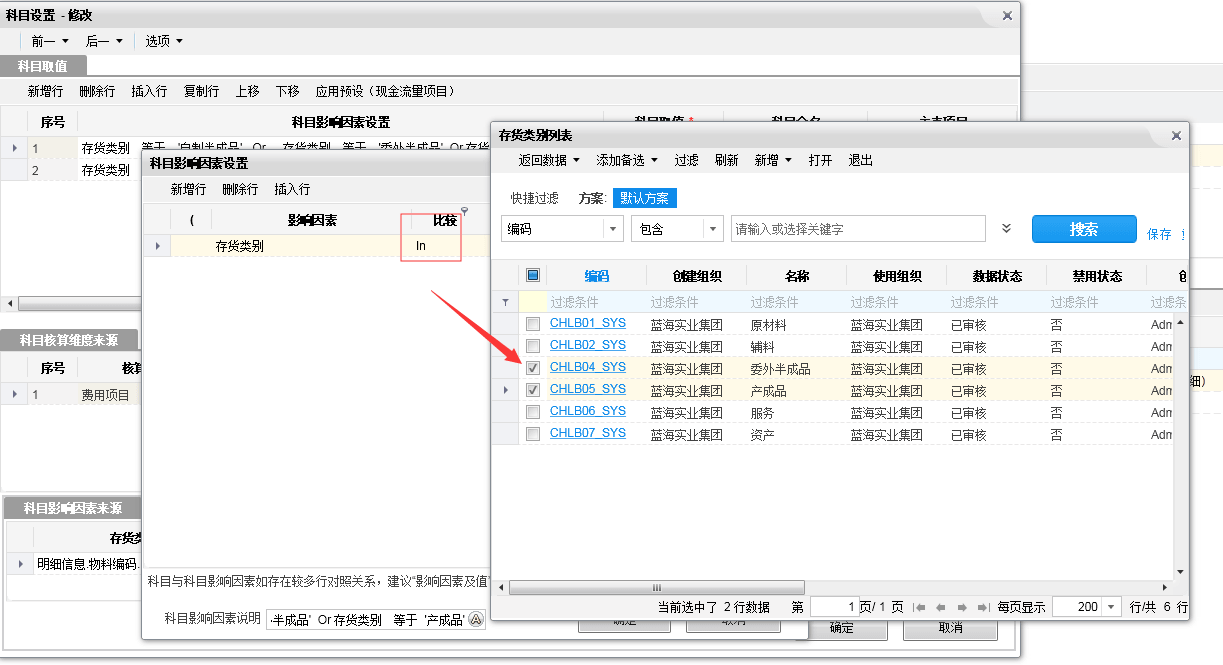Click the list's horizontal scrollbar thumb
Screen dimensions: 1223x665
tap(656, 587)
